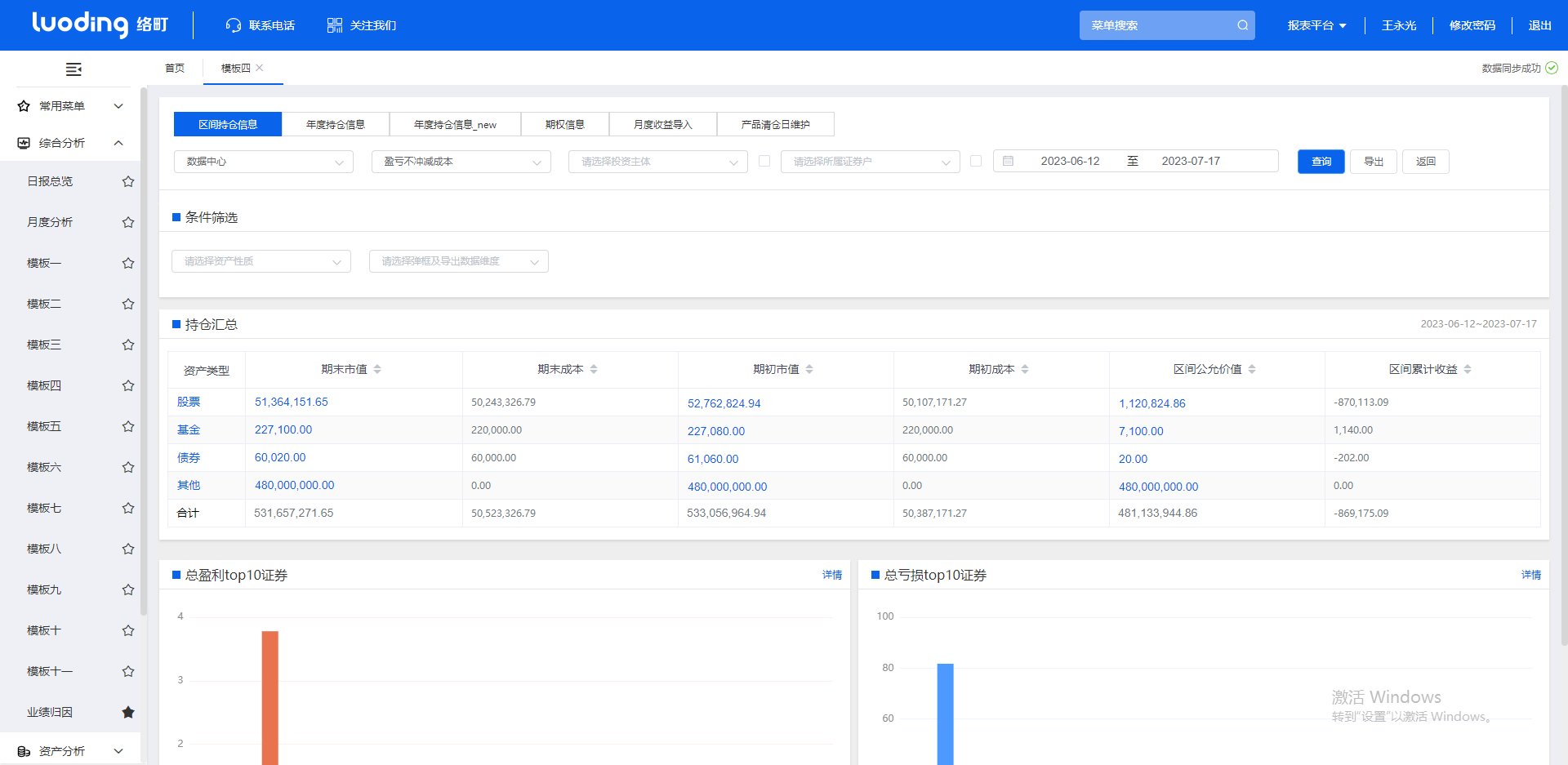Sort table by 区间累计收益 column sort icon
This screenshot has width=1568, height=765.
pyautogui.click(x=1468, y=369)
